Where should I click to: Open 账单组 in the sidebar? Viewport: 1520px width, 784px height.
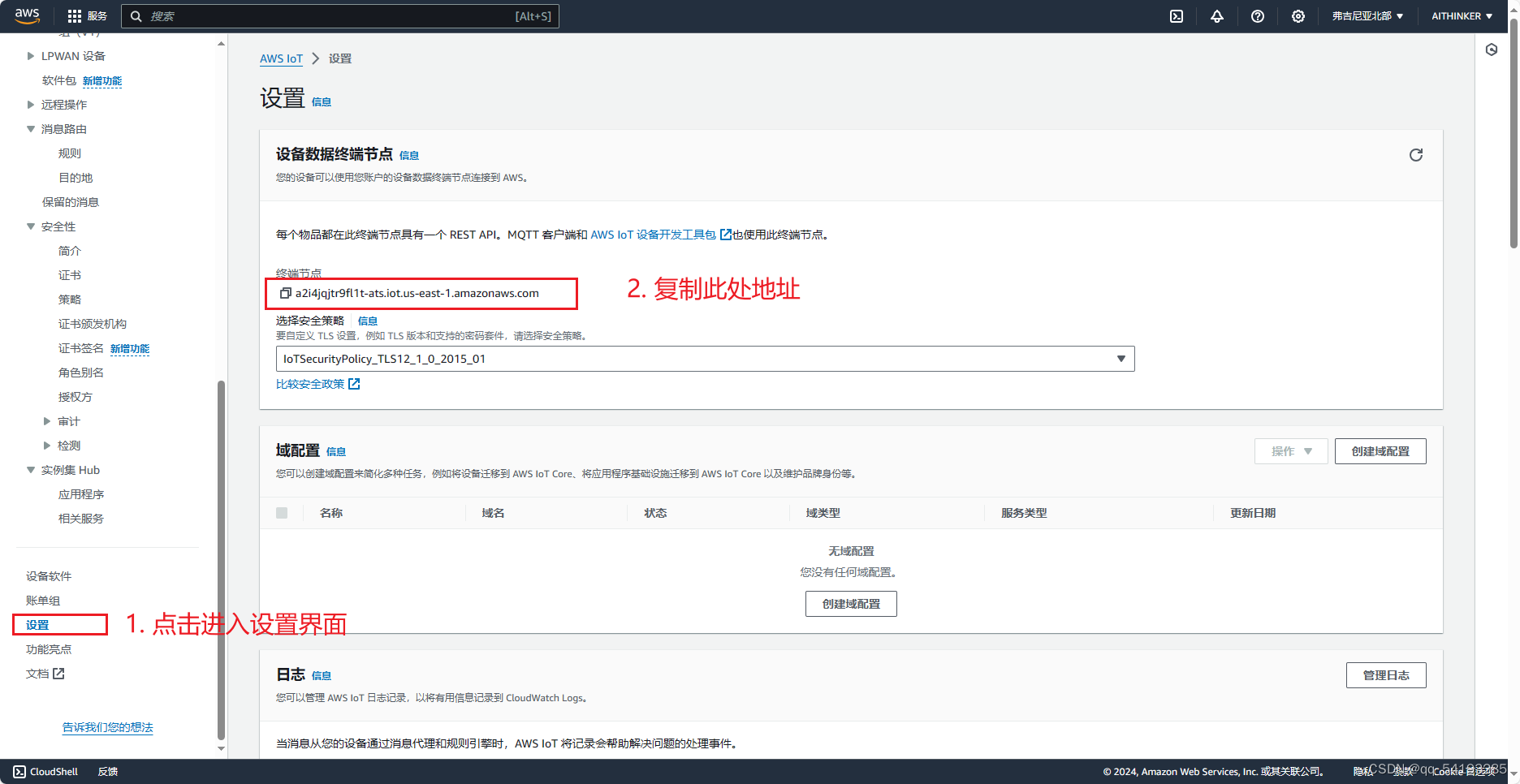coord(43,601)
